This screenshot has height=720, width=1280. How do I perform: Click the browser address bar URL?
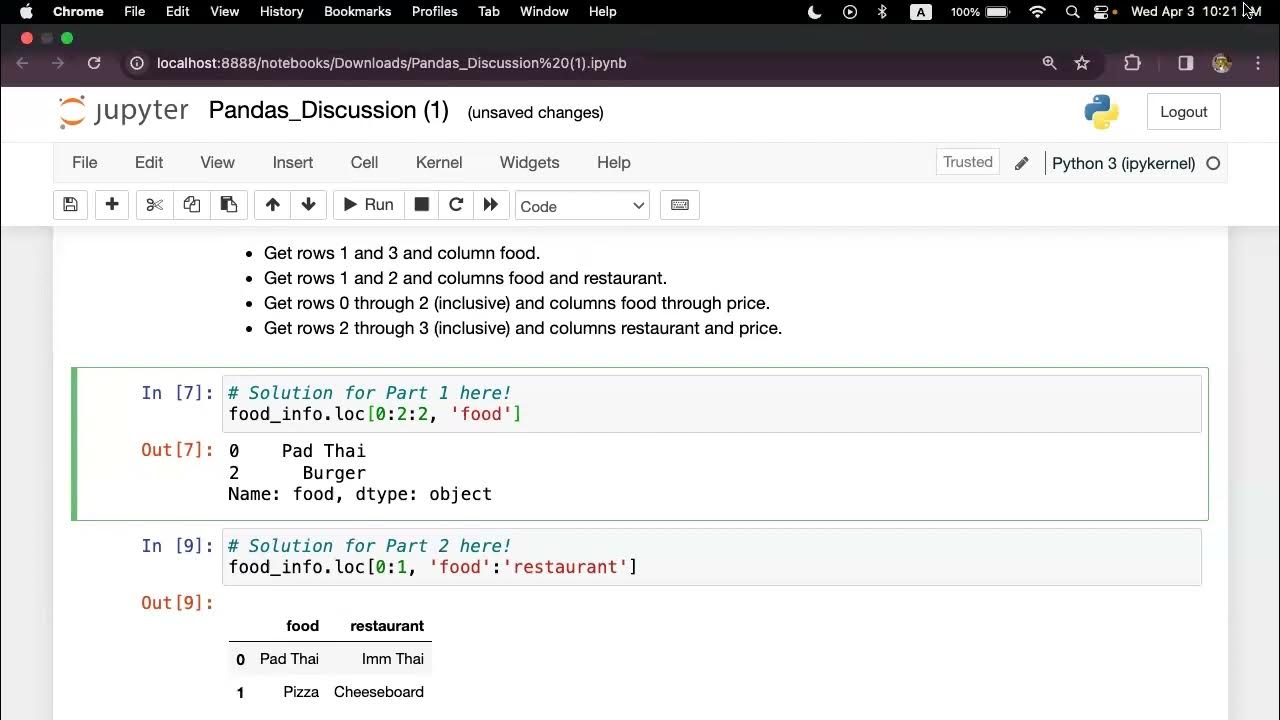[x=392, y=63]
